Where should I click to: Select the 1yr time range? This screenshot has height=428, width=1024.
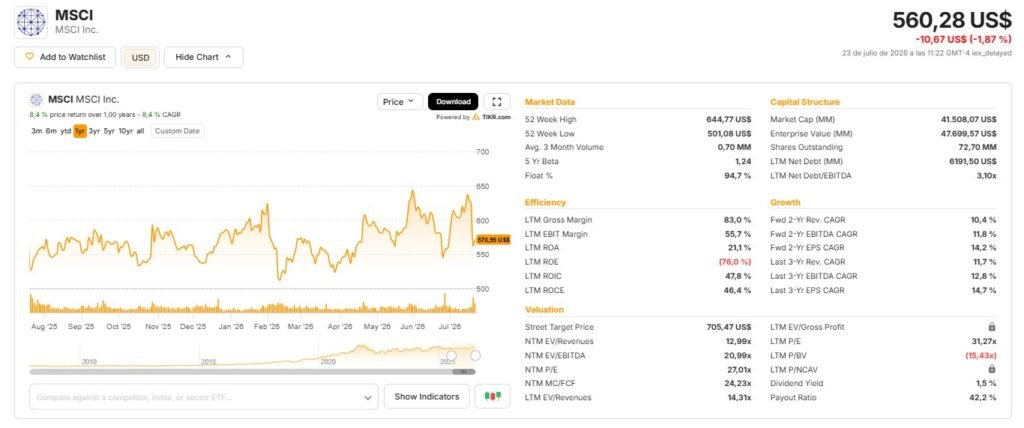pyautogui.click(x=80, y=131)
